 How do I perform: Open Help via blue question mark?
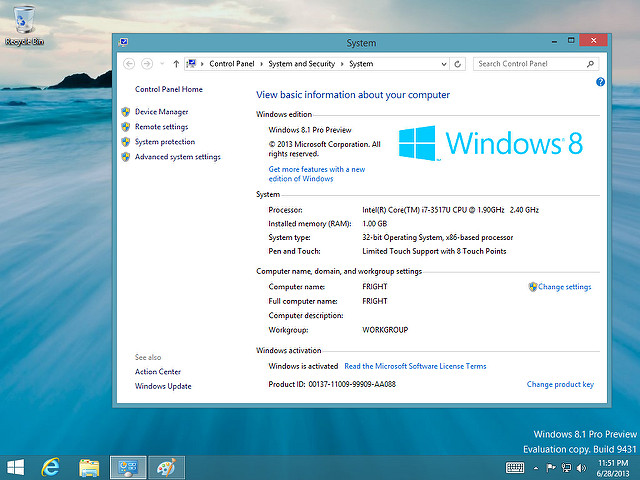tap(600, 82)
